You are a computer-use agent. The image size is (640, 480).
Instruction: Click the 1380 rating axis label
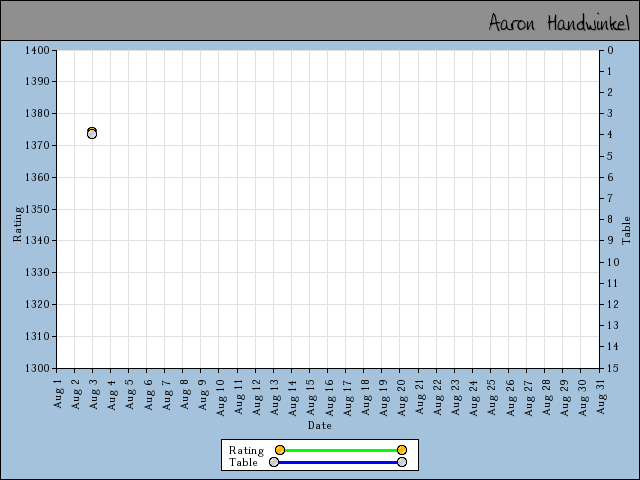pyautogui.click(x=37, y=113)
